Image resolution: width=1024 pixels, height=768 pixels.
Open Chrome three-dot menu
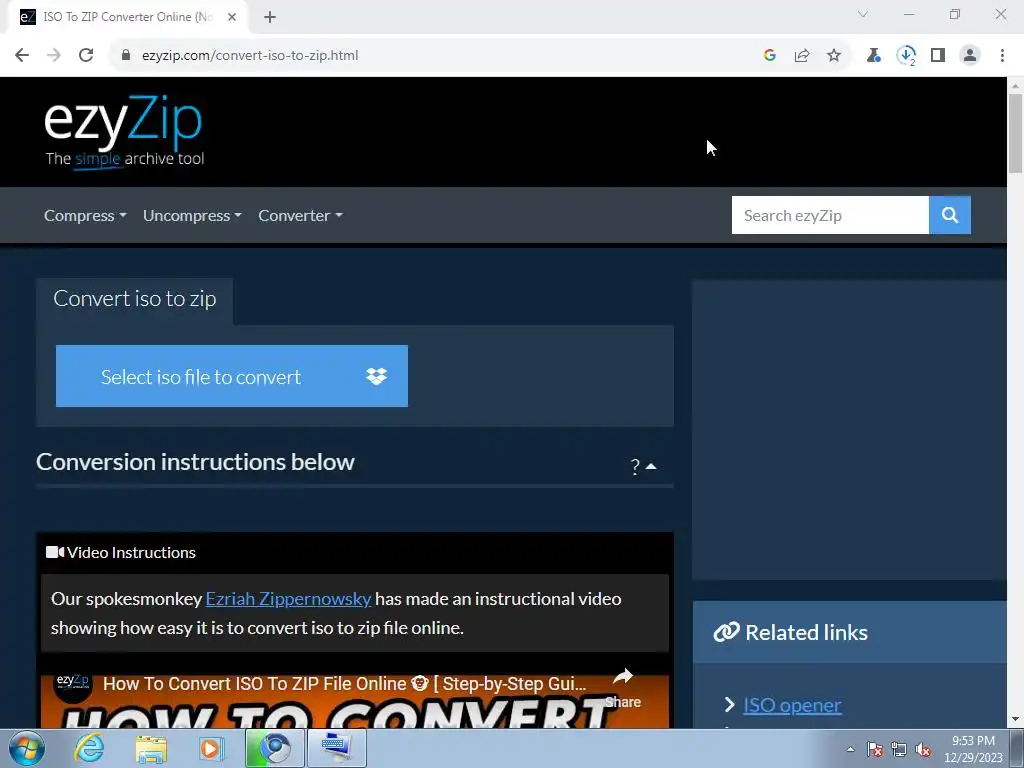(x=1002, y=56)
